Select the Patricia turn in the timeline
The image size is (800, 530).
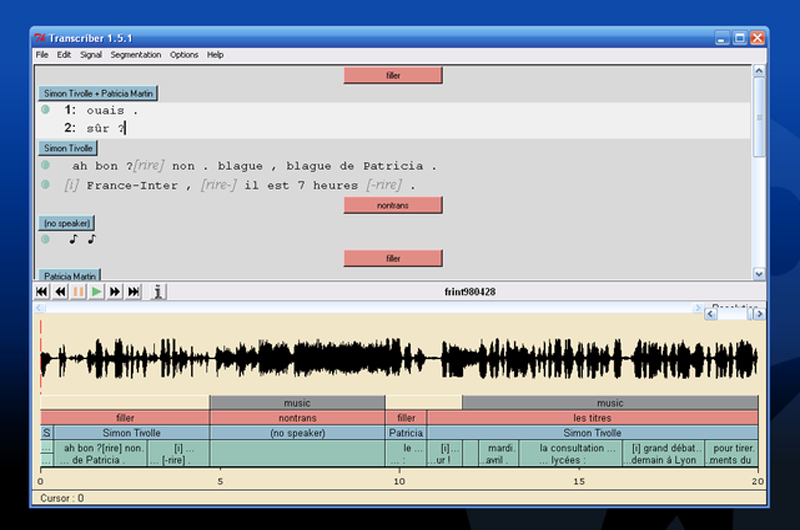coord(406,433)
